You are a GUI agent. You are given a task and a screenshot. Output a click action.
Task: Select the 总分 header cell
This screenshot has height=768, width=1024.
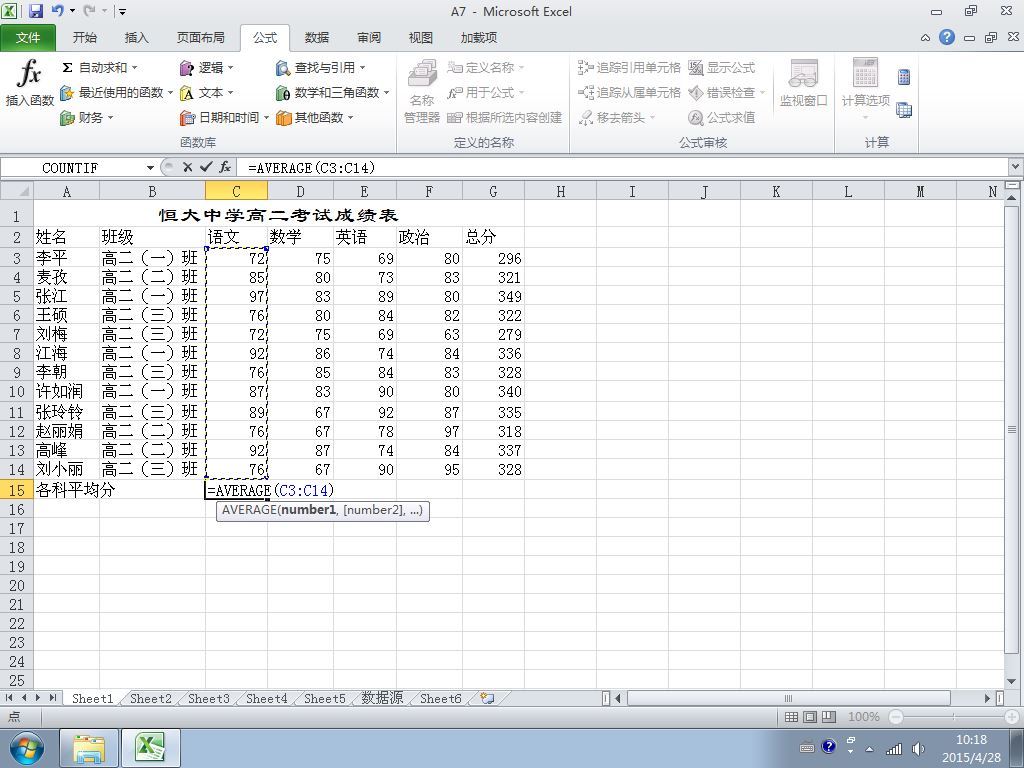[493, 236]
